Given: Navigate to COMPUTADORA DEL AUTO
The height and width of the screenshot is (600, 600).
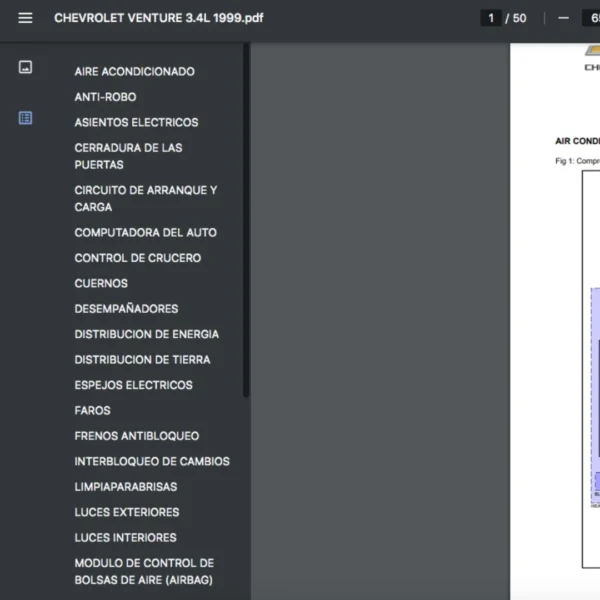Looking at the screenshot, I should tap(145, 232).
